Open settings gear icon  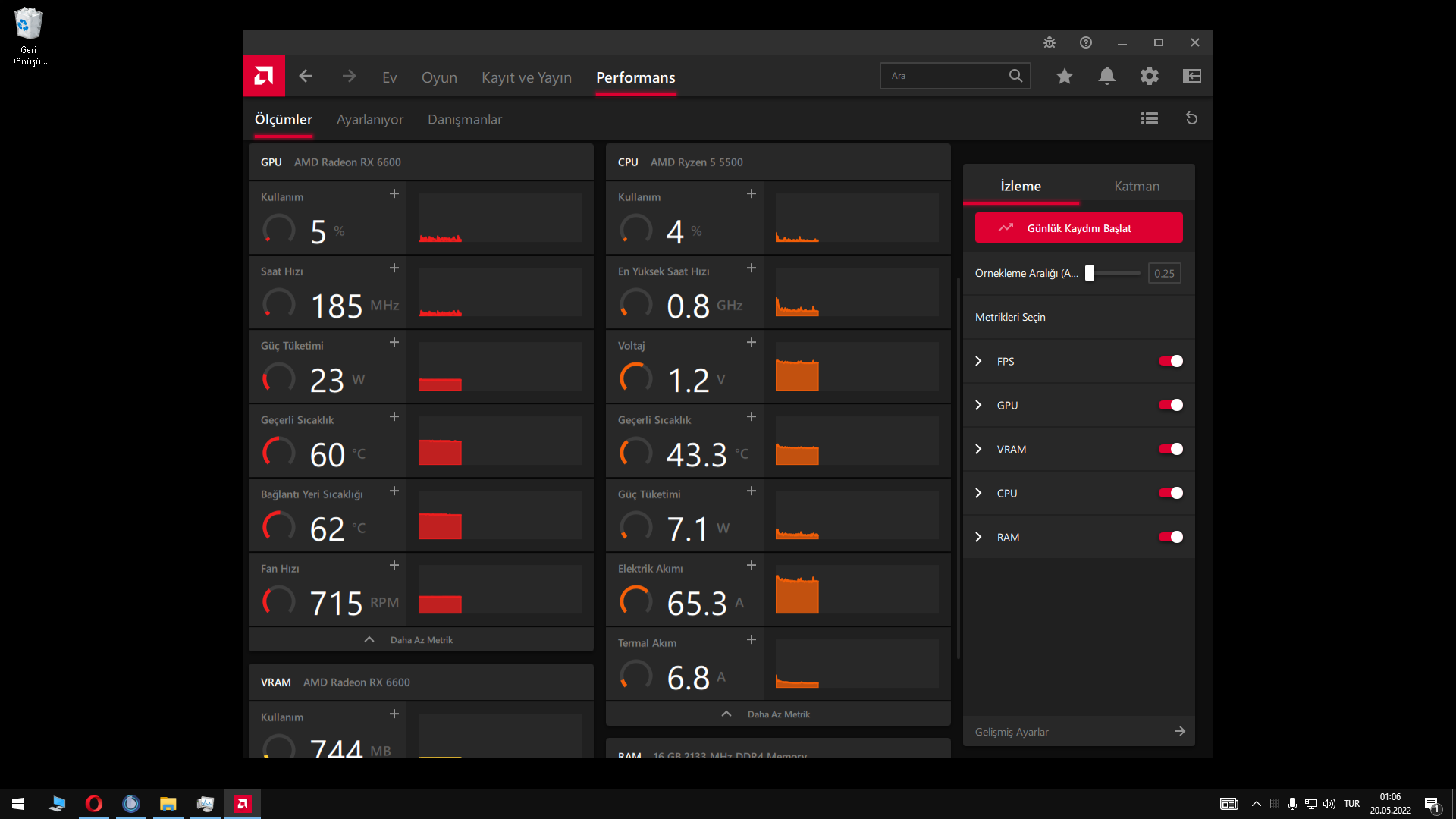[1150, 76]
